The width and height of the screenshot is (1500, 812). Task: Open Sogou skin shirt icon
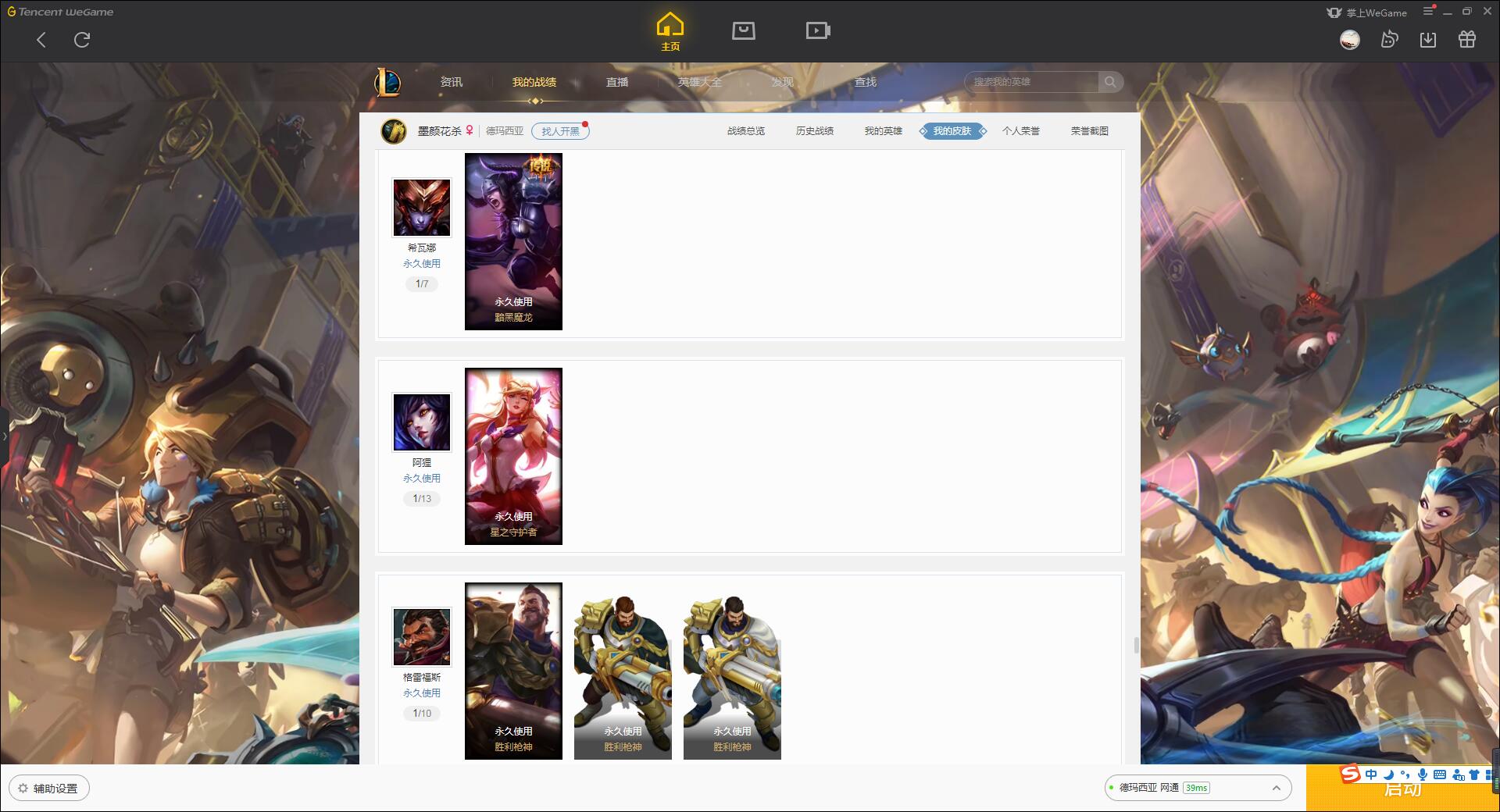pos(1474,775)
